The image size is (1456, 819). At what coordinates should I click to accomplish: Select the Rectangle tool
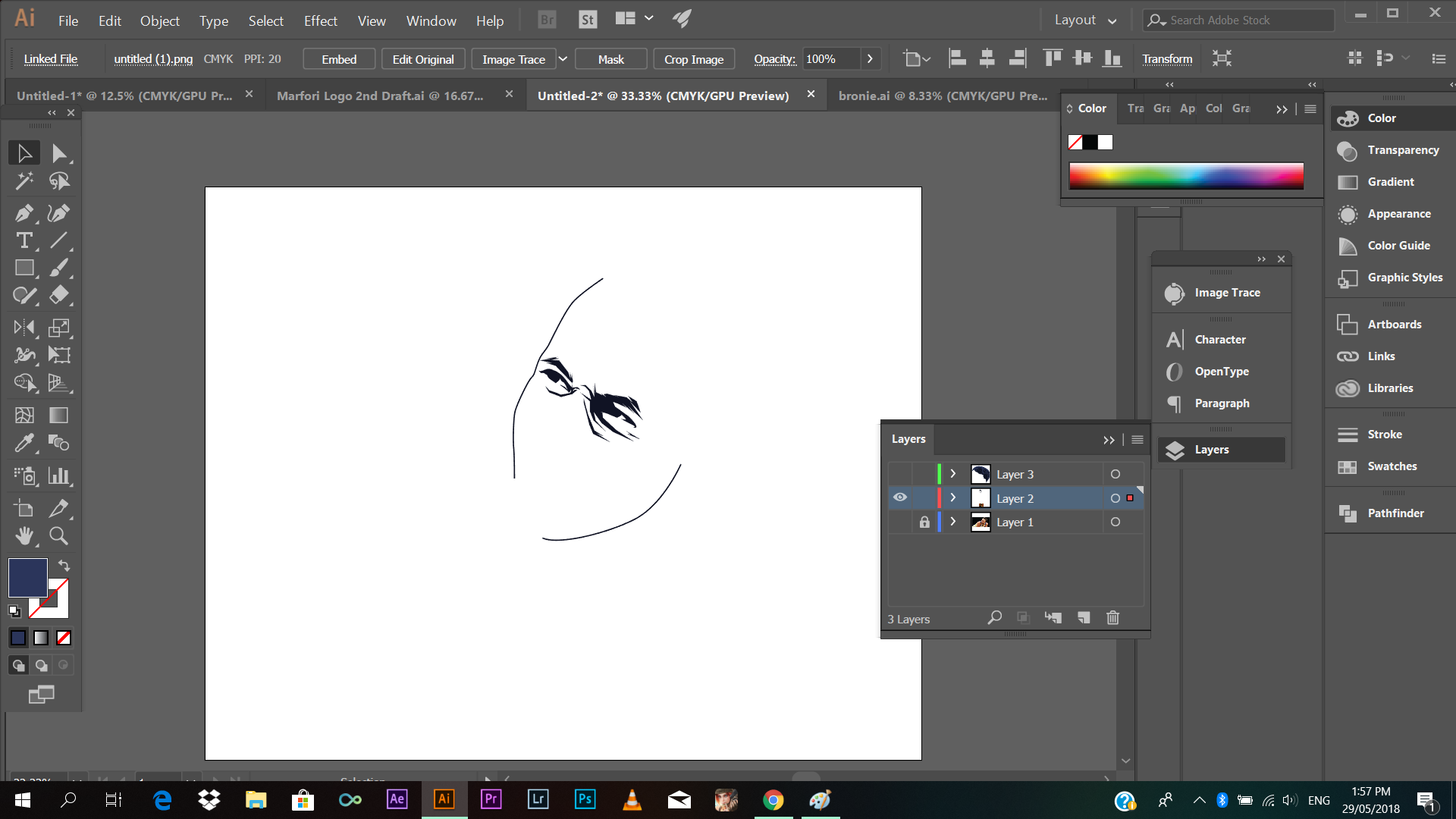24,268
